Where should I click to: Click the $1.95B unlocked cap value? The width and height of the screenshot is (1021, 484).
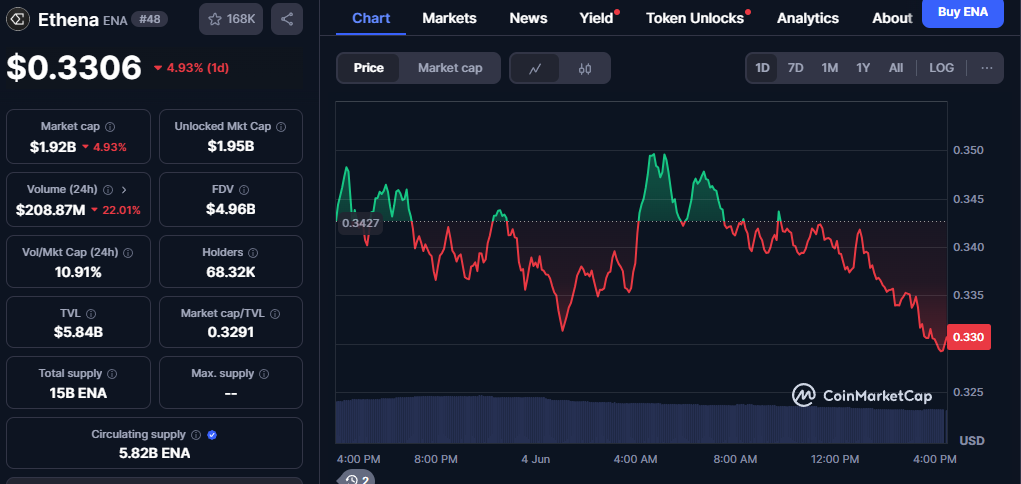231,147
